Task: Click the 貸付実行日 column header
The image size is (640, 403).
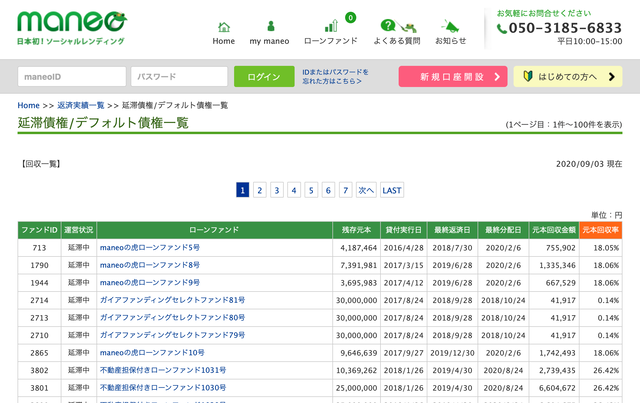Action: tap(404, 230)
